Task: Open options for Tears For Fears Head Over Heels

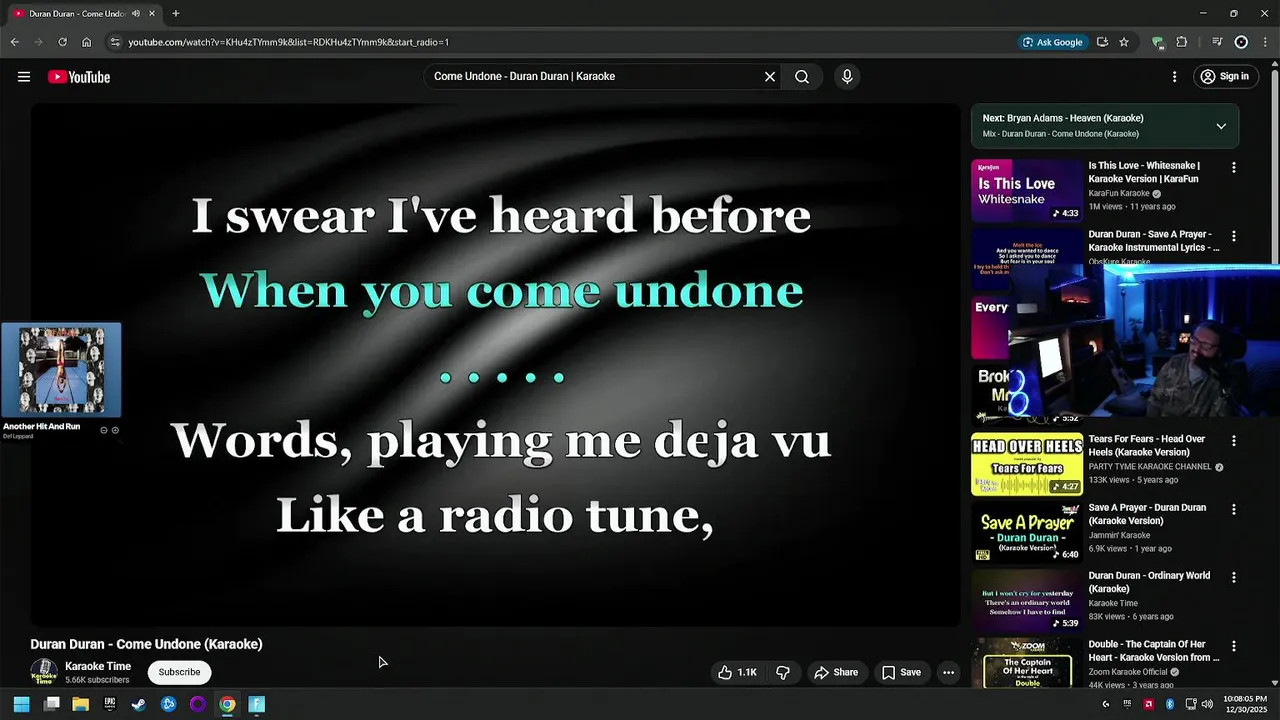Action: point(1234,441)
